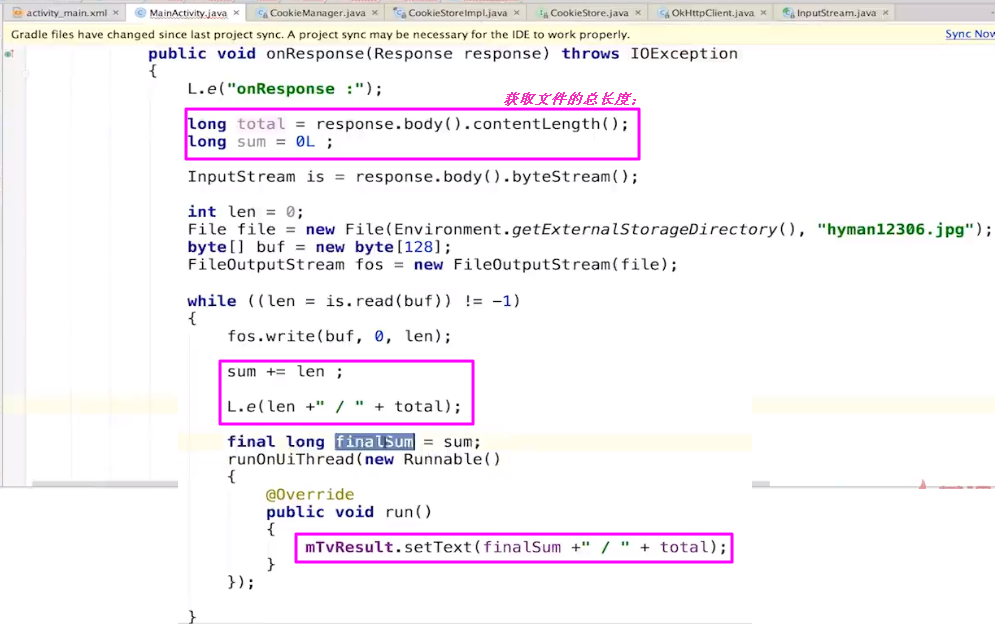This screenshot has height=628, width=995.
Task: Click the MainActivity.java class icon
Action: point(140,13)
